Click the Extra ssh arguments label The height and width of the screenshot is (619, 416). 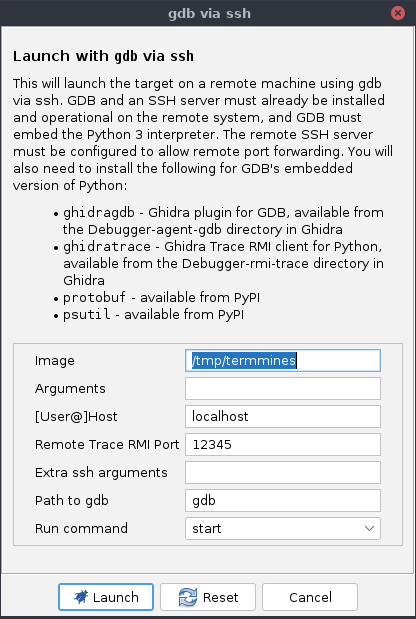101,473
